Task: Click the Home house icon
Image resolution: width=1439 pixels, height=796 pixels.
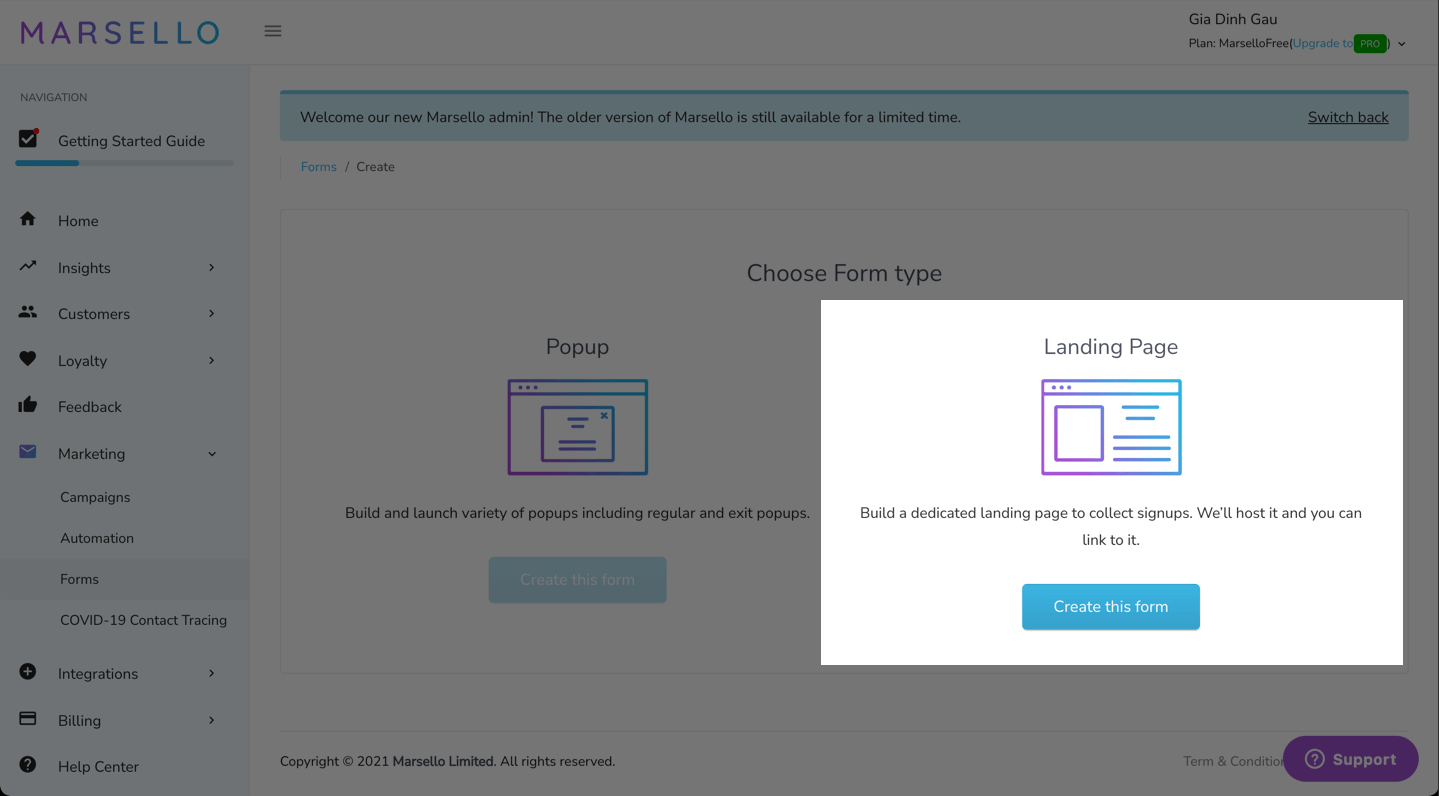Action: pos(28,219)
